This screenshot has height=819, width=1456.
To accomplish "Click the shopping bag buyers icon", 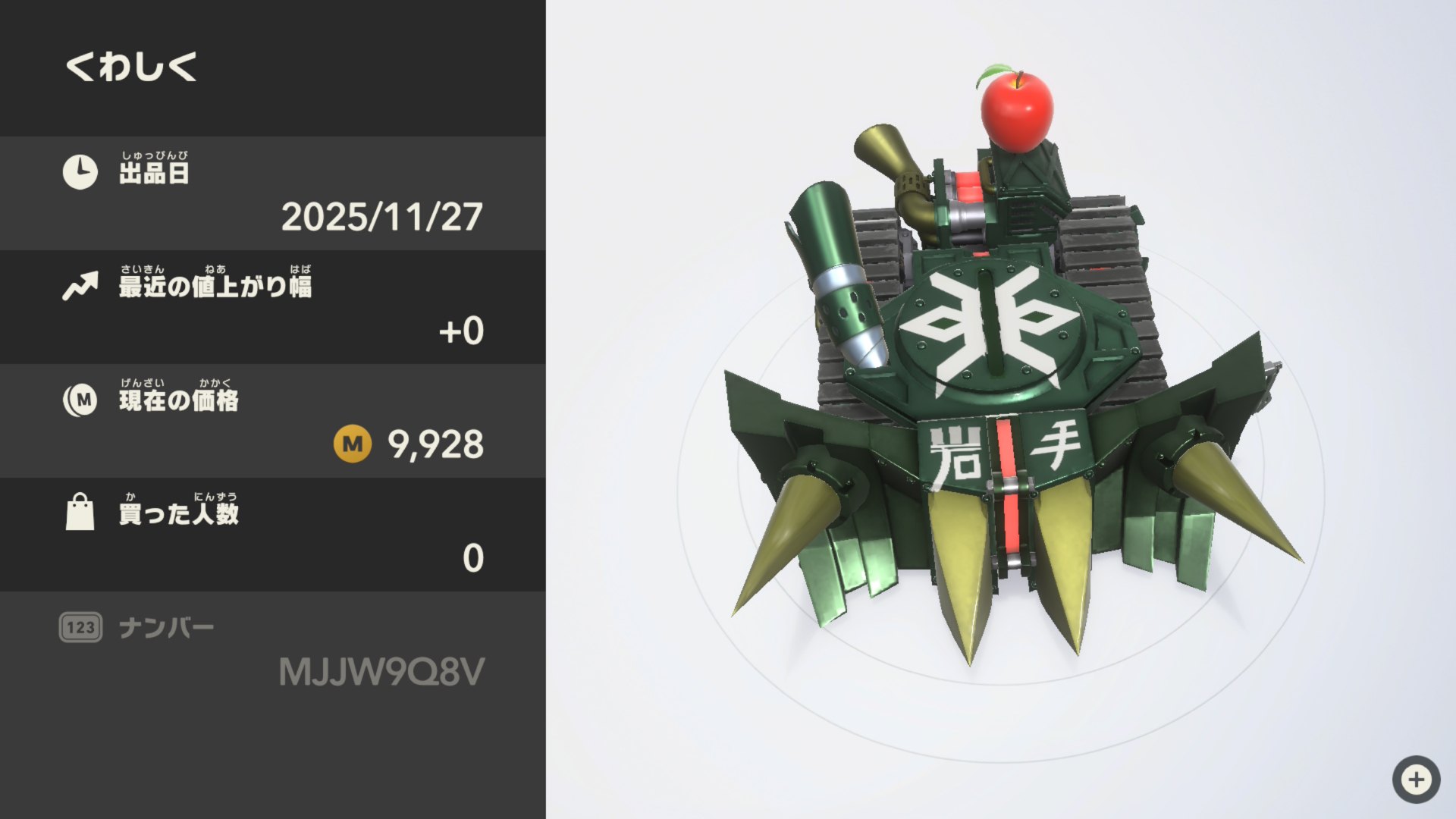I will click(80, 512).
